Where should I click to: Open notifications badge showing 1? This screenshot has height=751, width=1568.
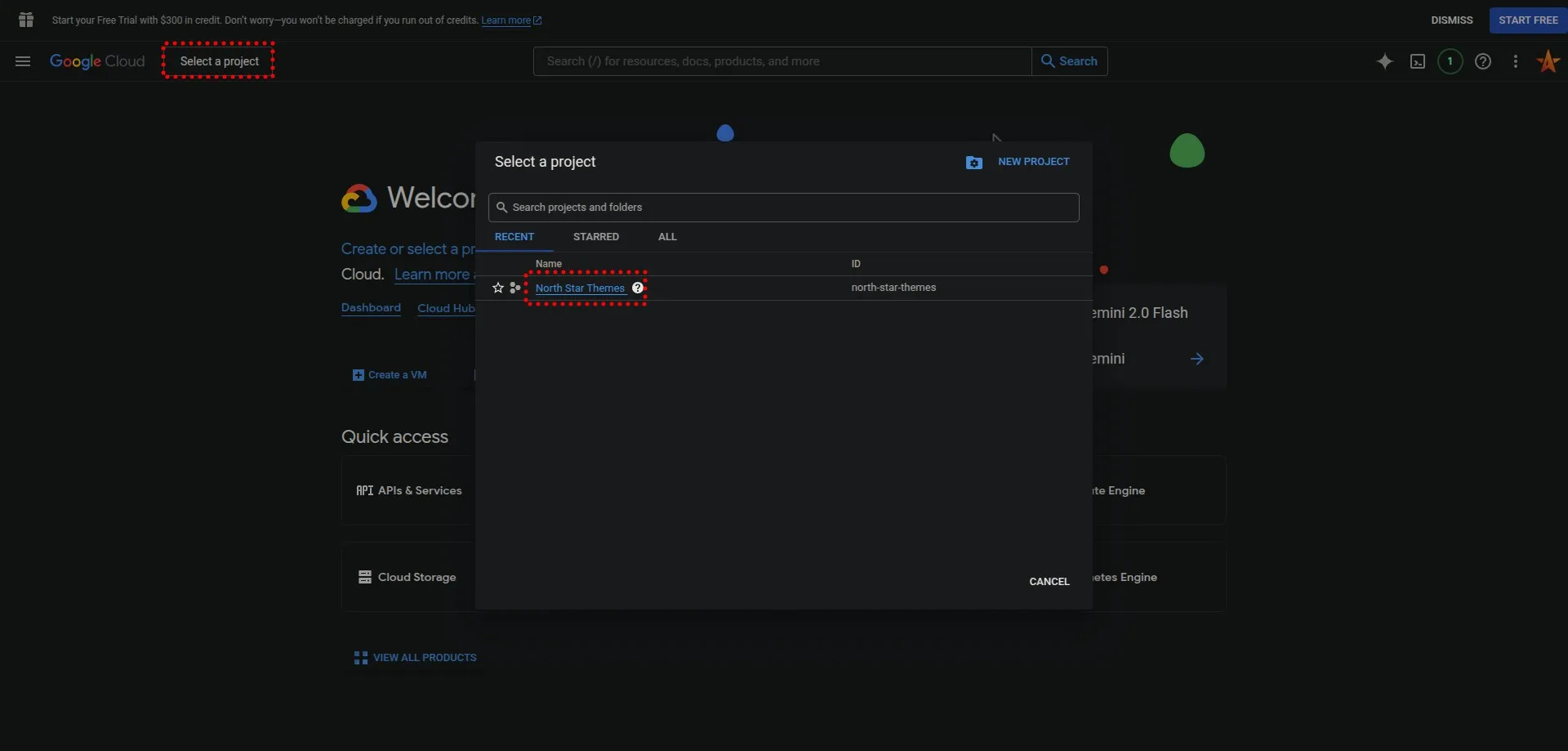coord(1450,61)
